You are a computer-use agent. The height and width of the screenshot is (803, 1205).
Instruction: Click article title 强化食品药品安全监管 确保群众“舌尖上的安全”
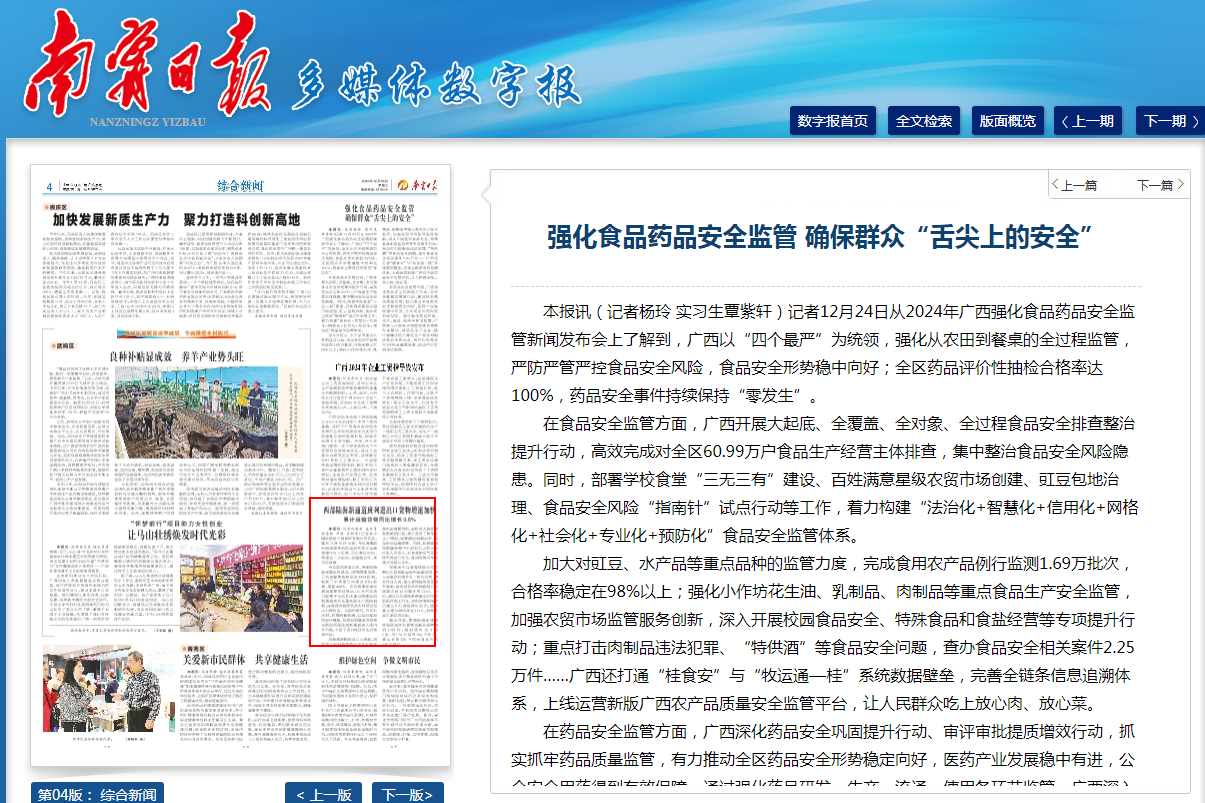click(x=818, y=237)
